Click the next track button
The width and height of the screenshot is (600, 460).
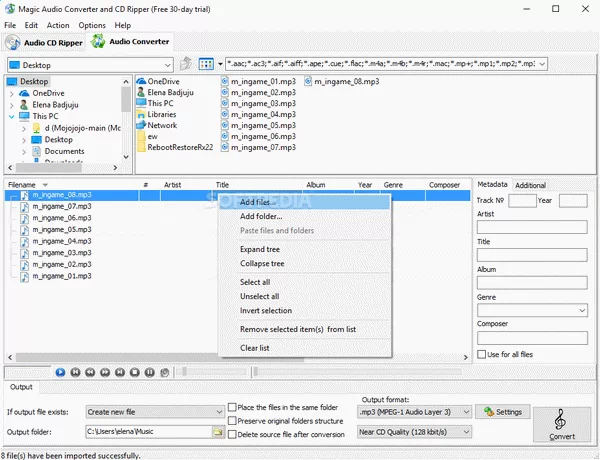pos(120,372)
